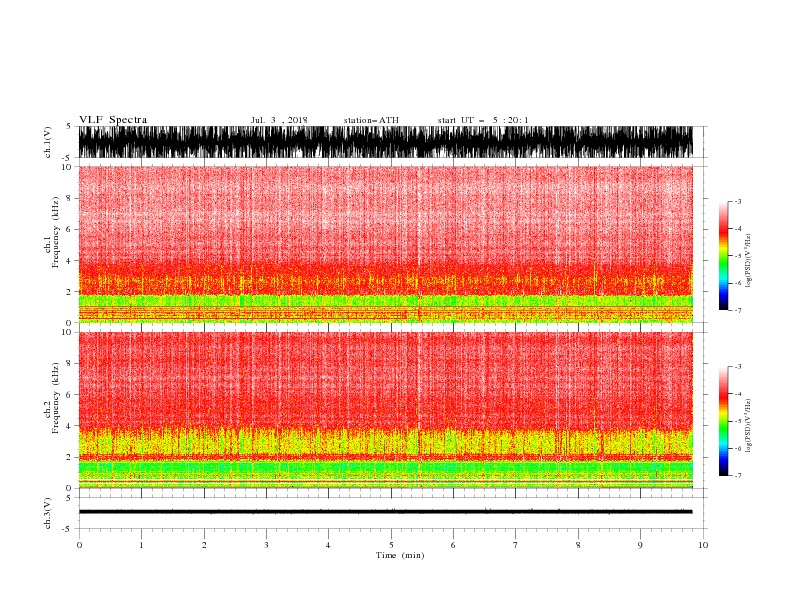Click time axis tick label "4"
The image size is (792, 612).
(x=328, y=545)
